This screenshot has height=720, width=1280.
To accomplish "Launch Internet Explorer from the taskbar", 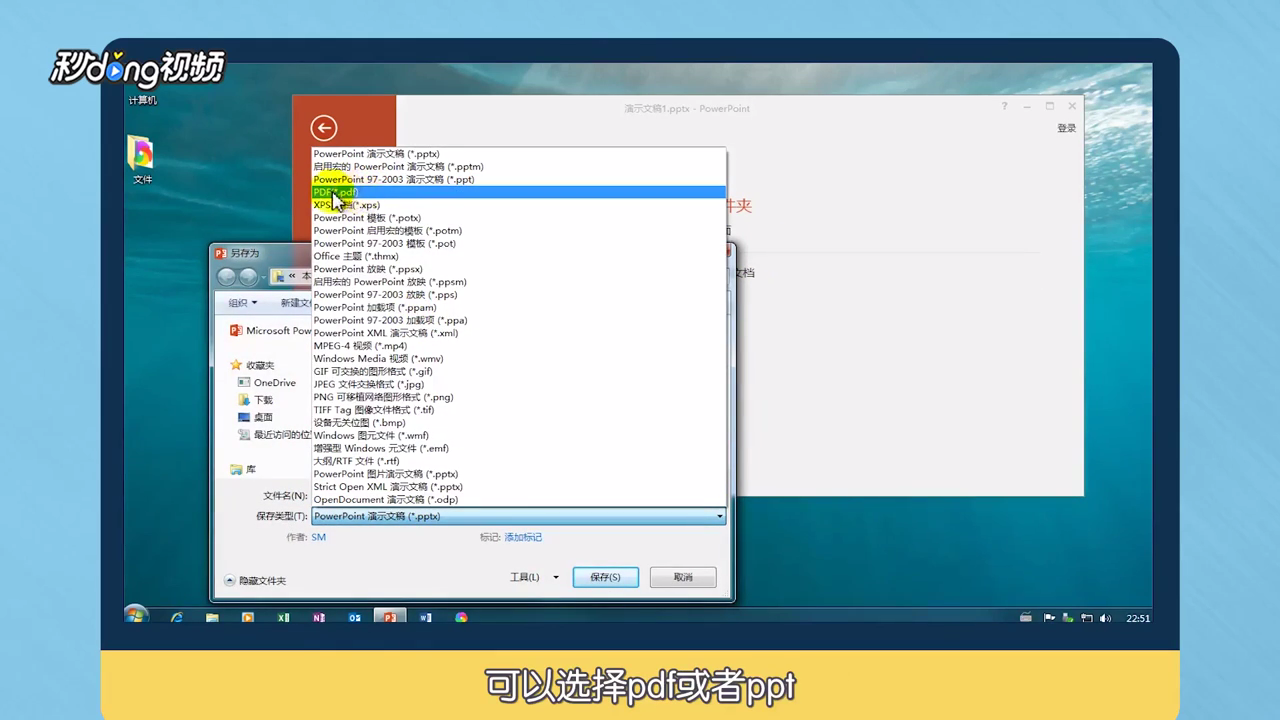I will (177, 618).
